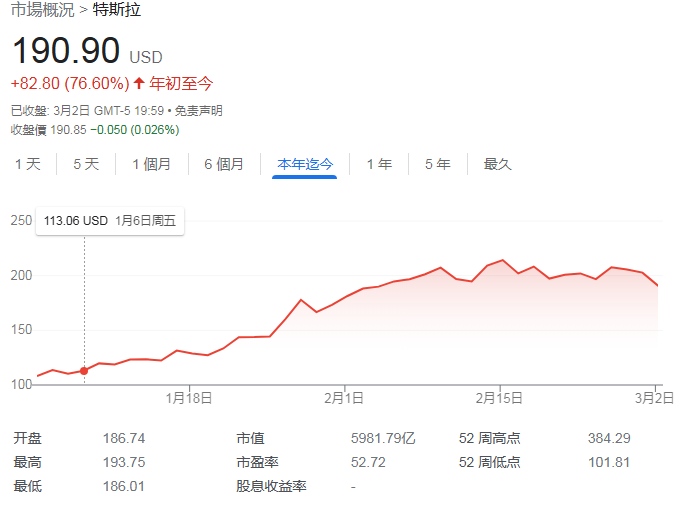Image resolution: width=691 pixels, height=506 pixels.
Task: Click the −0.050 (0.026%) after-hours change
Action: point(135,130)
